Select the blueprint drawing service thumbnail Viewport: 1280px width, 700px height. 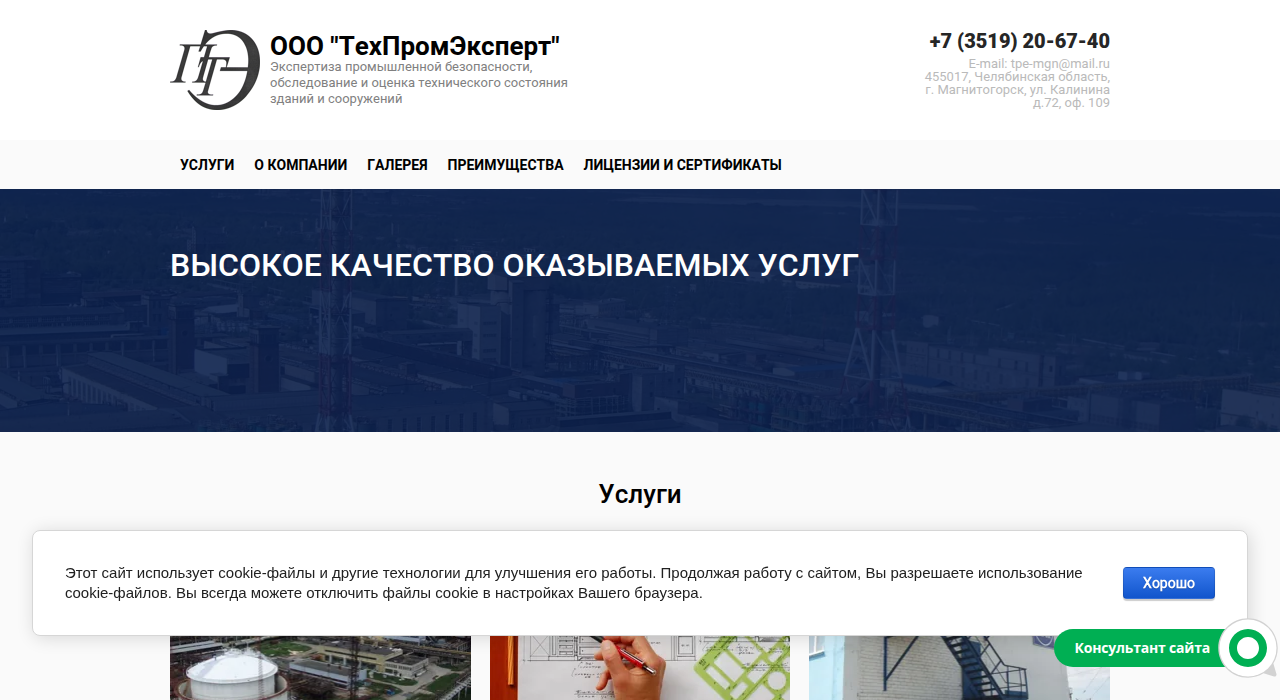640,668
